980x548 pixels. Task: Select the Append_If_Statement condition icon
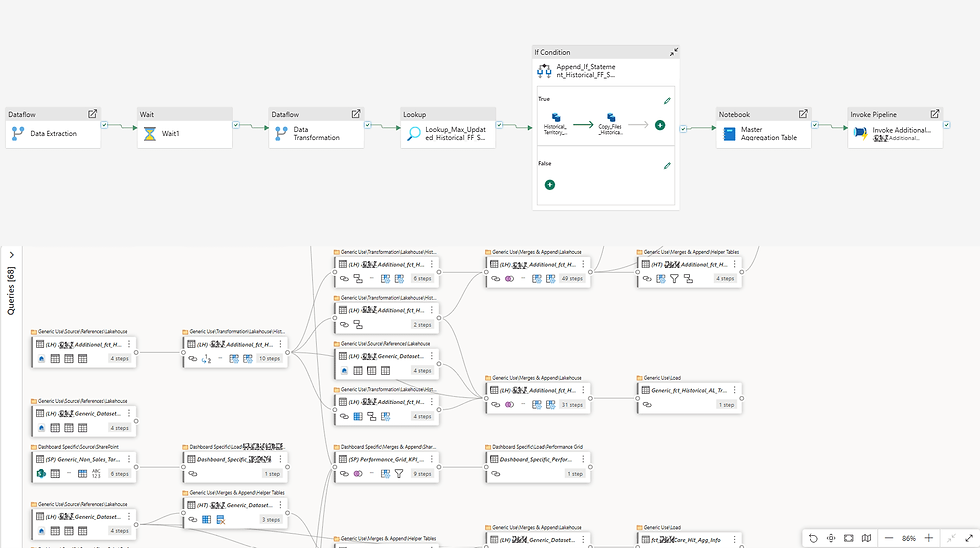click(x=544, y=71)
